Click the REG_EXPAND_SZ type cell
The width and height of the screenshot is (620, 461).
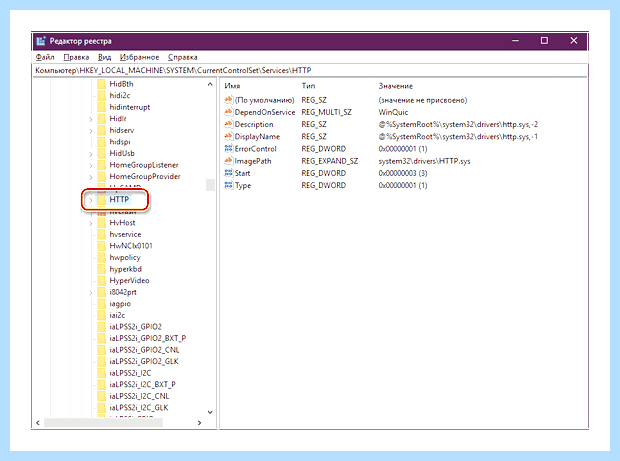coord(329,161)
